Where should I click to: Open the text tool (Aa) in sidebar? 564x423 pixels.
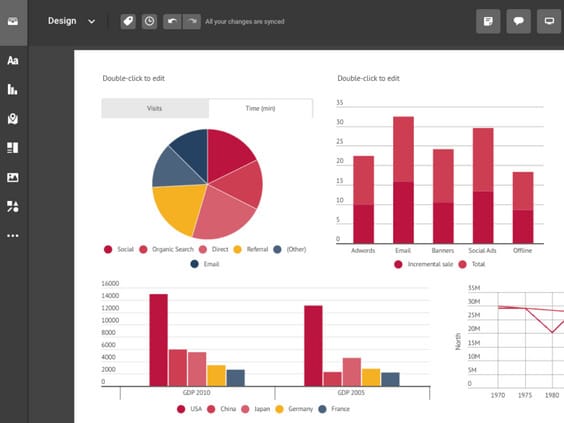13,60
